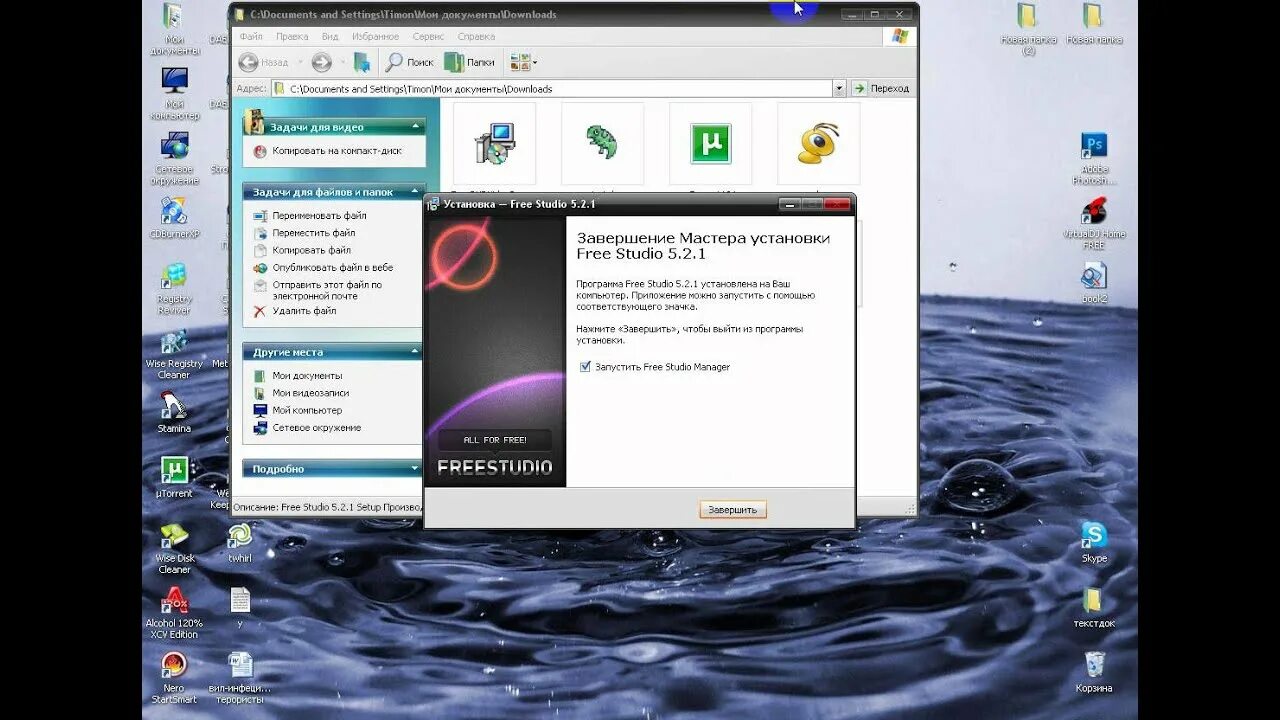1280x720 pixels.
Task: Open the Сервис menu in Explorer
Action: click(x=428, y=36)
